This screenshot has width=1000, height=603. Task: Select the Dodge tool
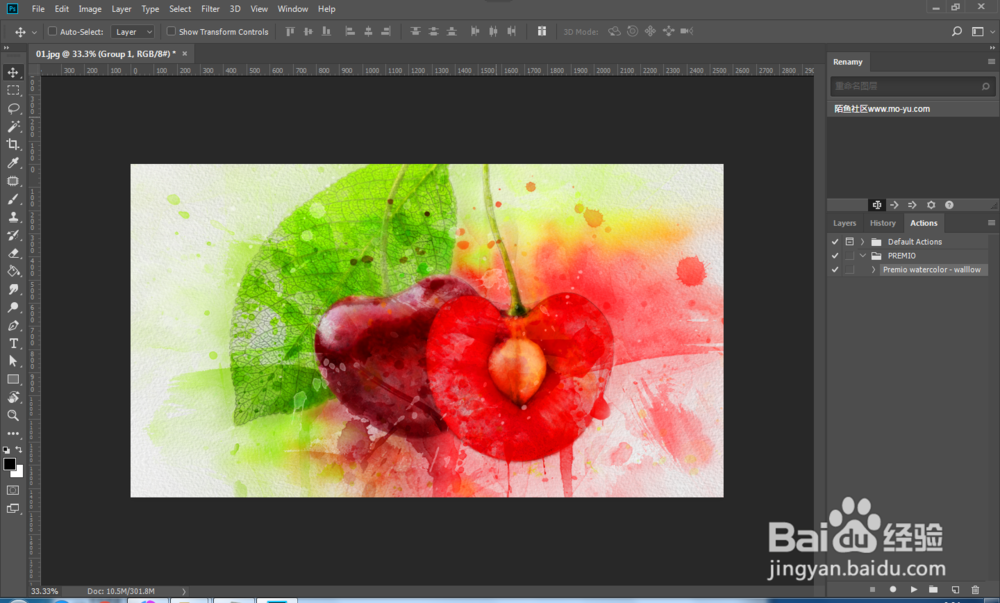point(13,307)
